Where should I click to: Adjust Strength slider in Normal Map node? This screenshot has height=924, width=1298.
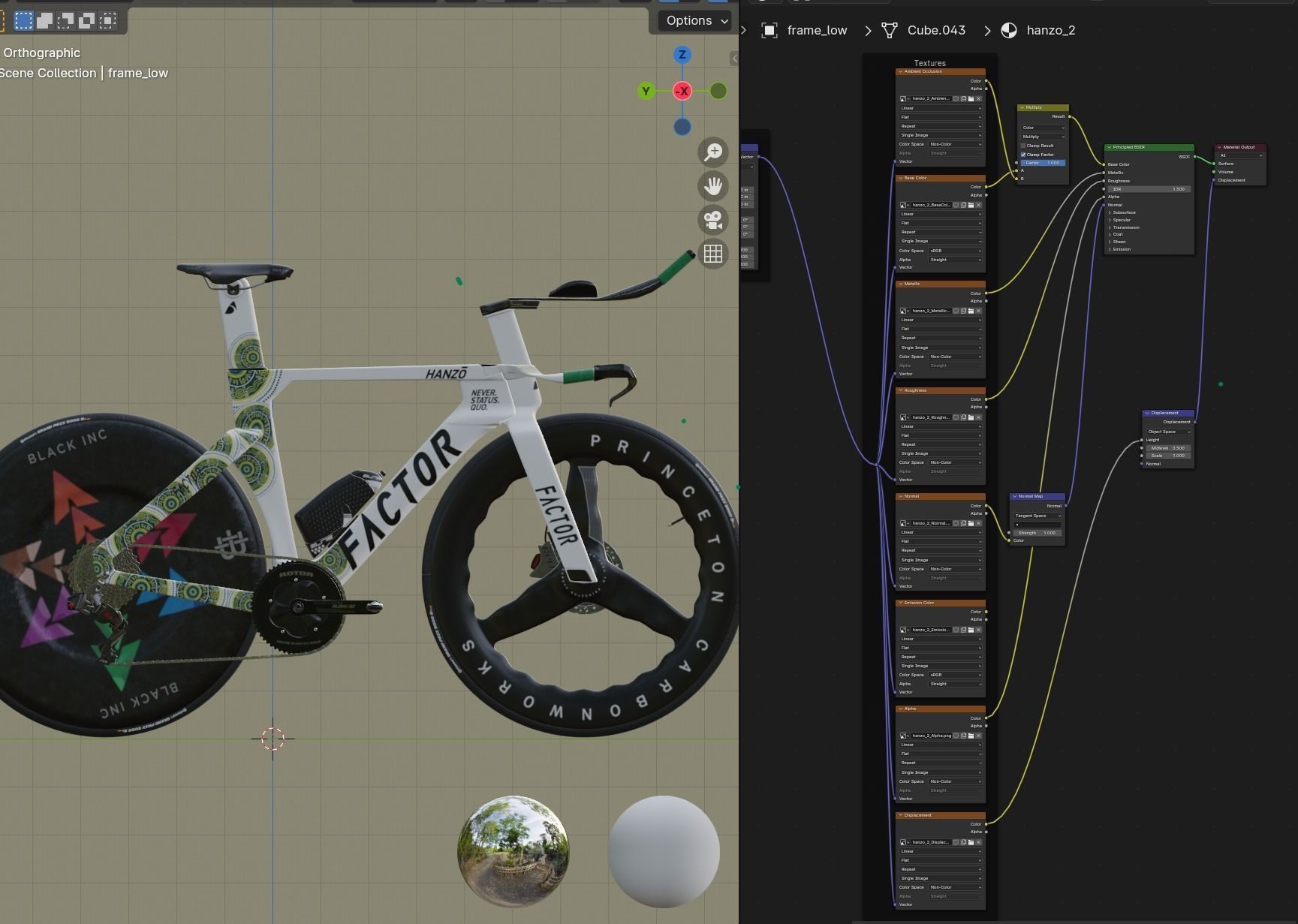(x=1037, y=533)
